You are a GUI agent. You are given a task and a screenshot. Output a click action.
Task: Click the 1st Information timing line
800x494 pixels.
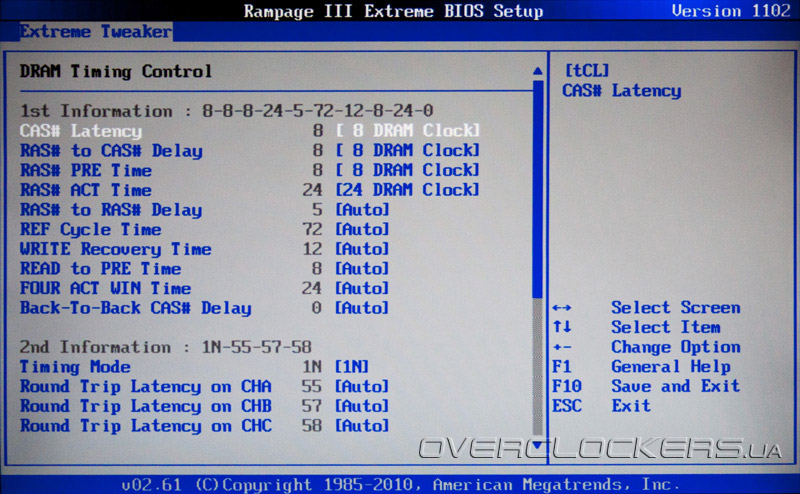pos(227,111)
